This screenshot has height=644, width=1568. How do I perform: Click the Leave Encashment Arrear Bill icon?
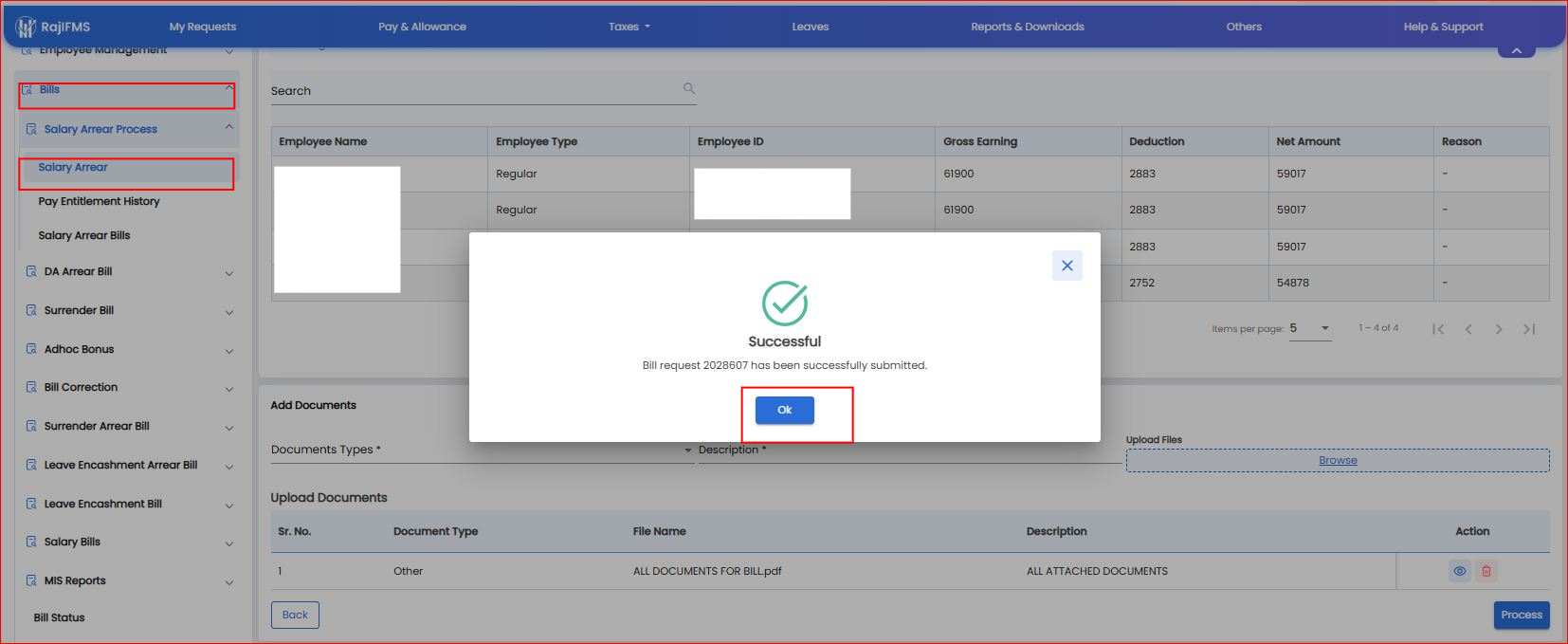coord(31,465)
